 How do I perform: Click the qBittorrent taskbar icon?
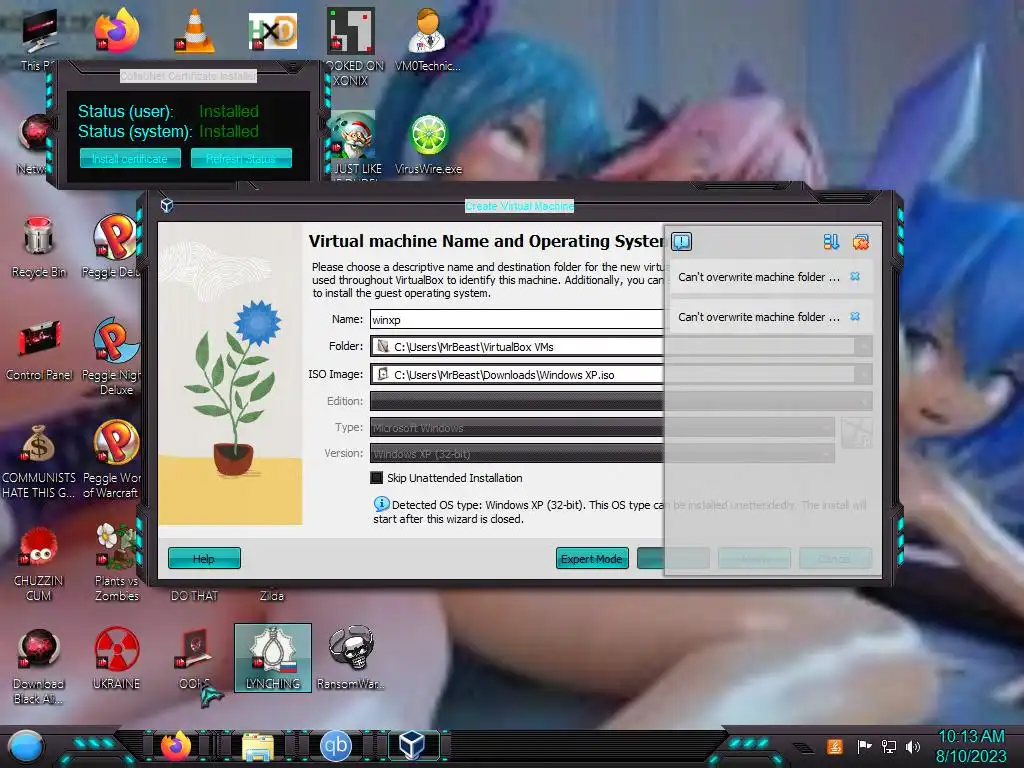(x=336, y=746)
